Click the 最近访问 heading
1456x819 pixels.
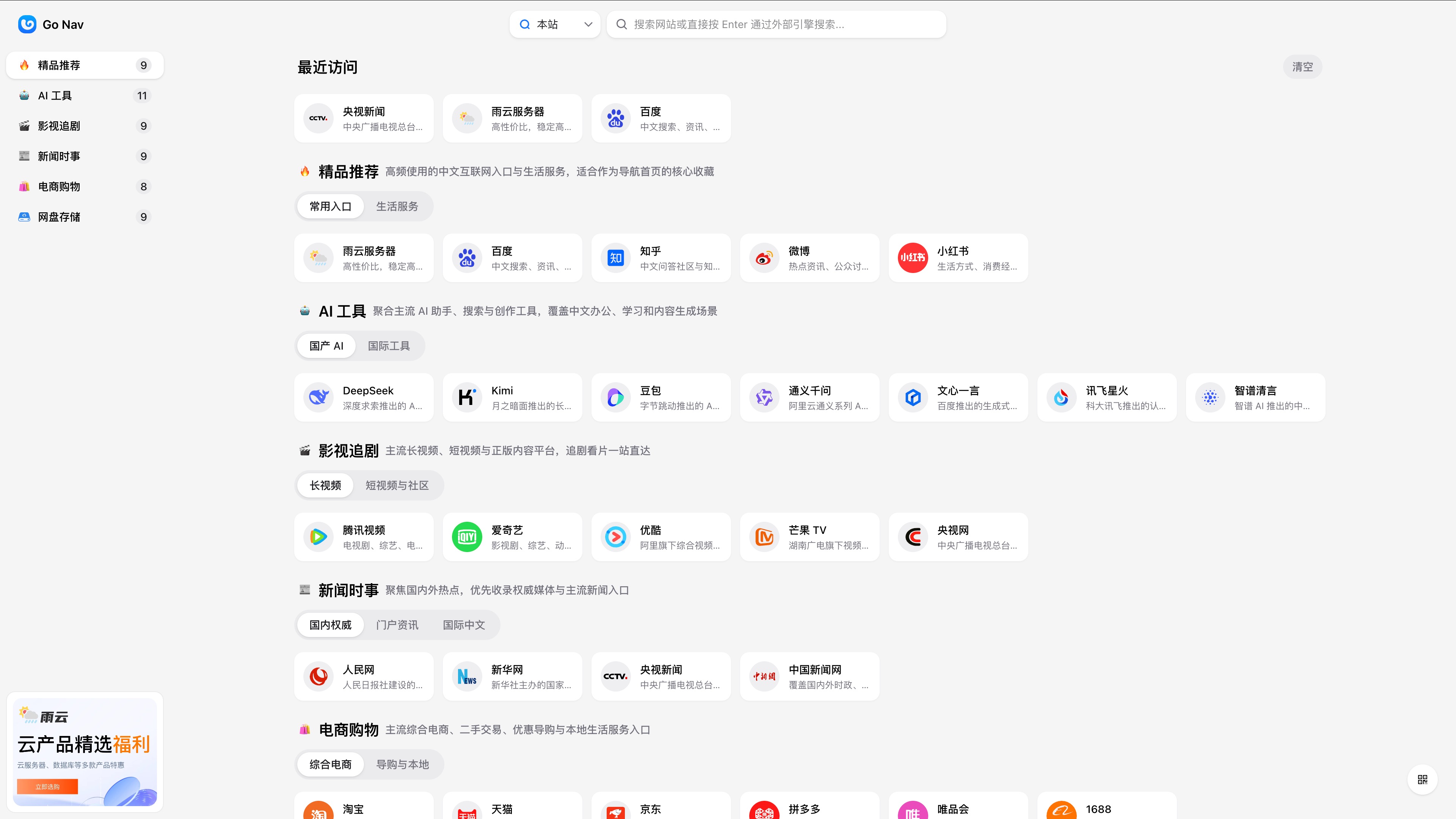(x=328, y=67)
